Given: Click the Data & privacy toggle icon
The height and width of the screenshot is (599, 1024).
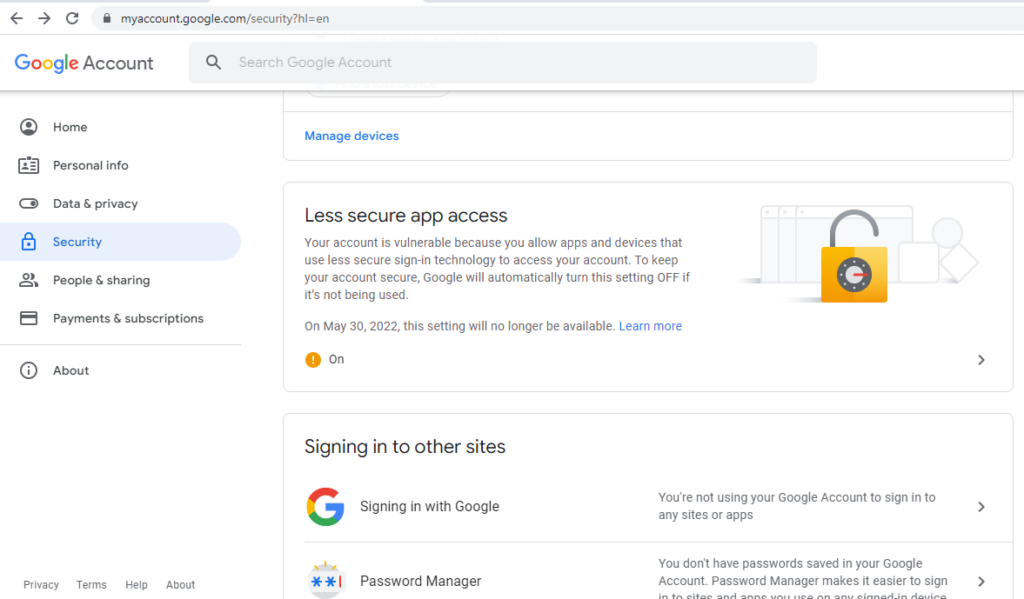Looking at the screenshot, I should click(29, 204).
